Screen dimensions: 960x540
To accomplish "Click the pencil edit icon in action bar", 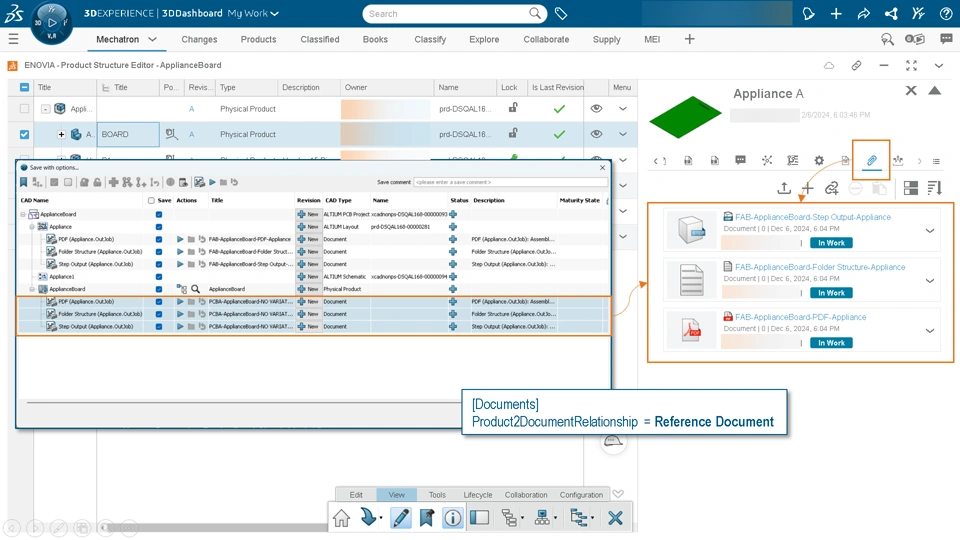I will pyautogui.click(x=400, y=518).
